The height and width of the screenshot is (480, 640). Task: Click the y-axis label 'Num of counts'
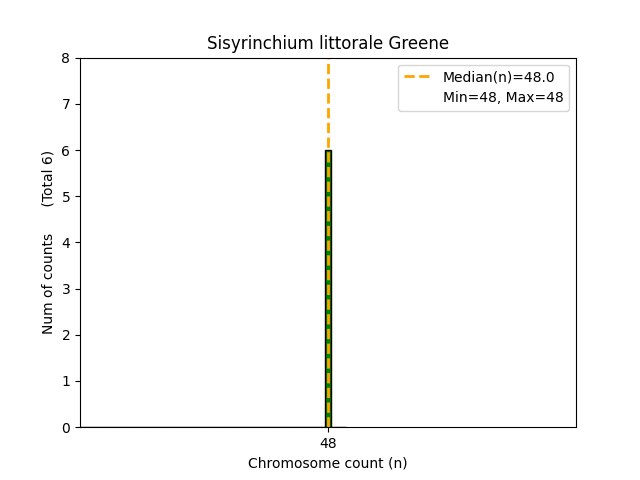[x=48, y=283]
